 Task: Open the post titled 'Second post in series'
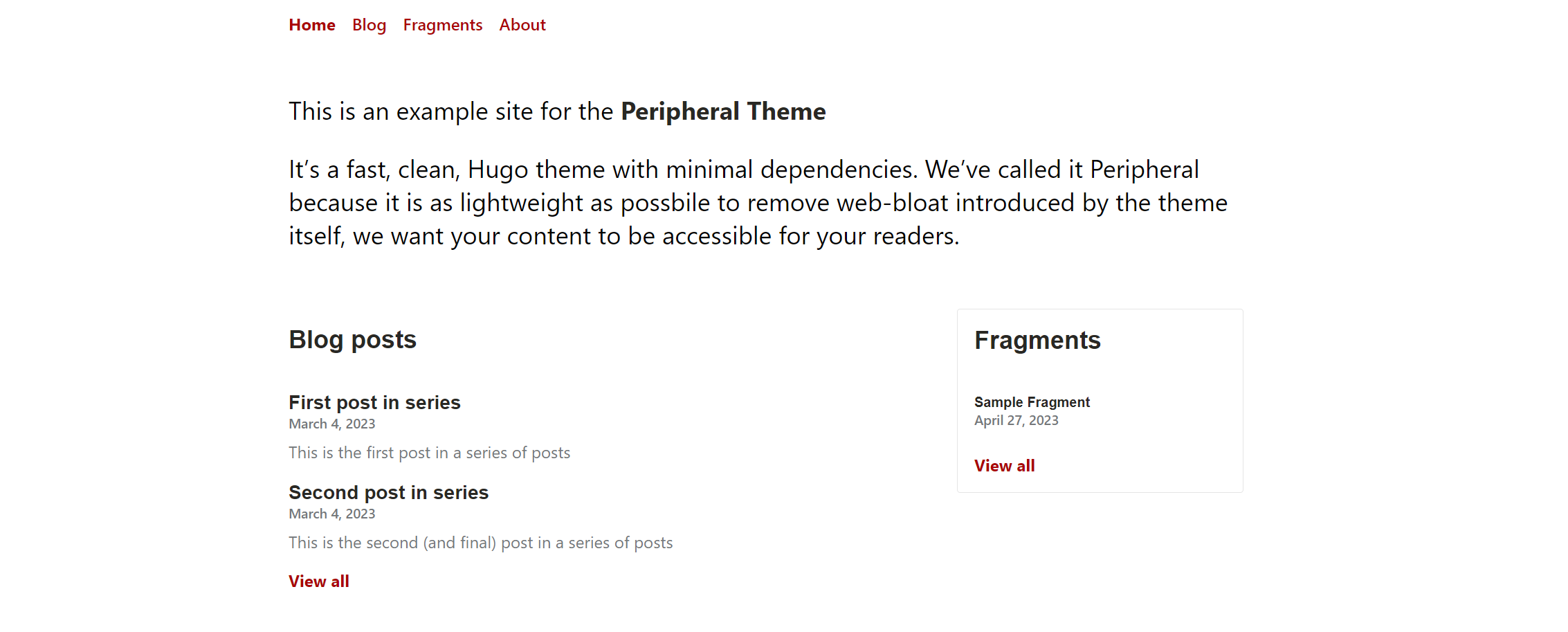(x=388, y=492)
